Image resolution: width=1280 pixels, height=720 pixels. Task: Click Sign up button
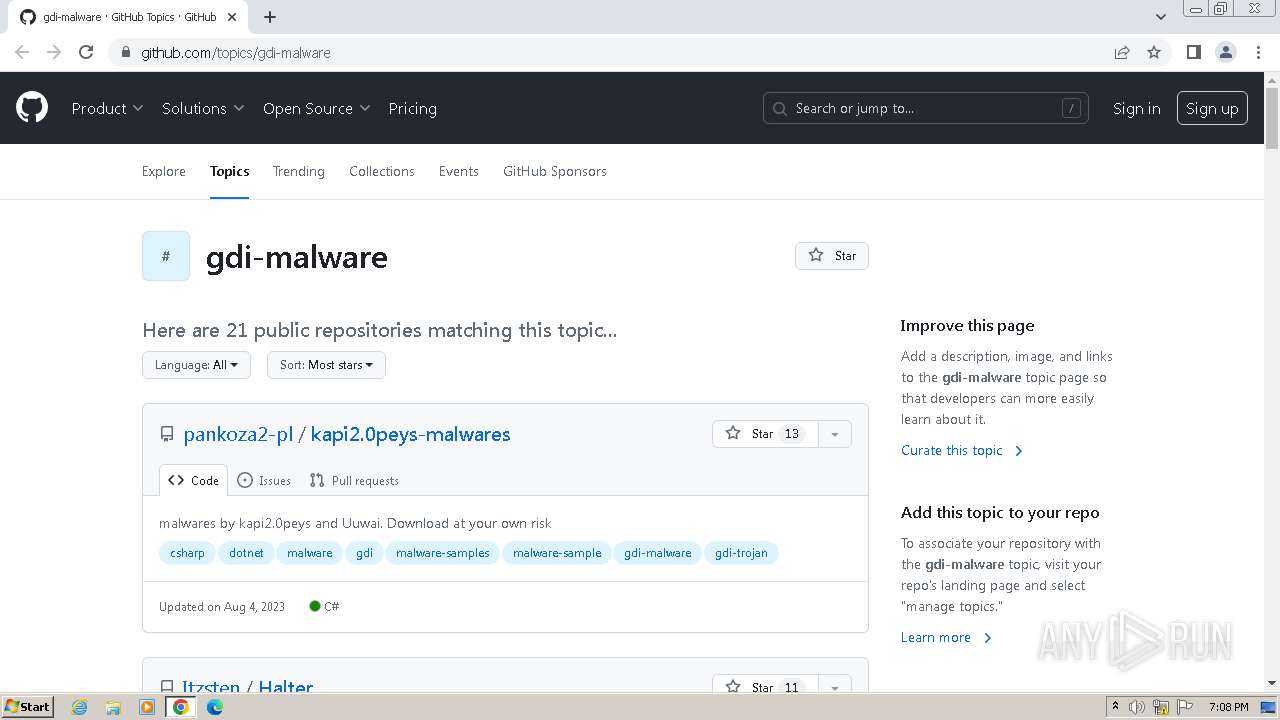(x=1212, y=108)
